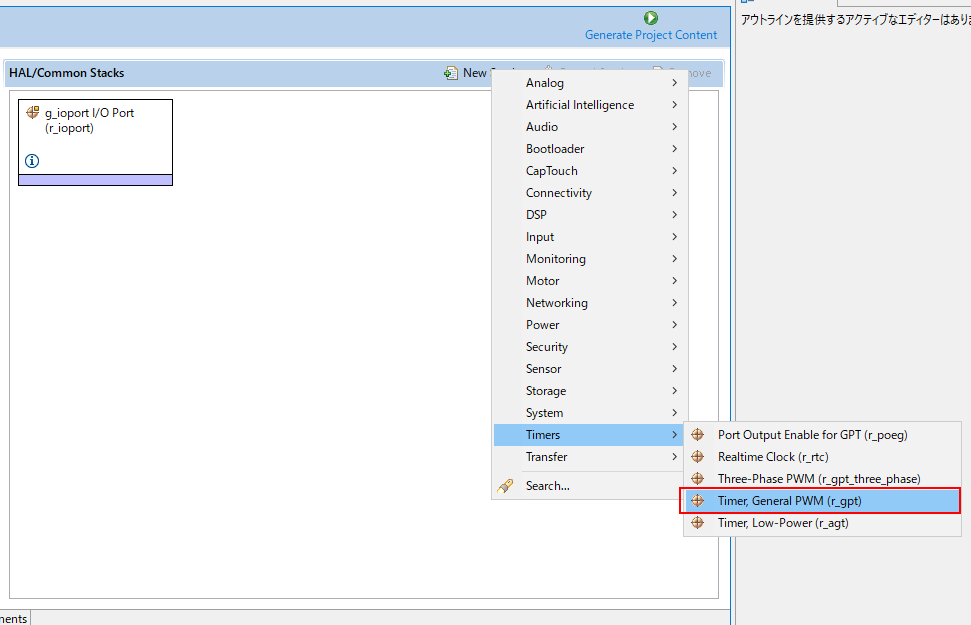This screenshot has width=971, height=625.
Task: Click the Port Output Enable for GPT module icon
Action: coord(698,435)
